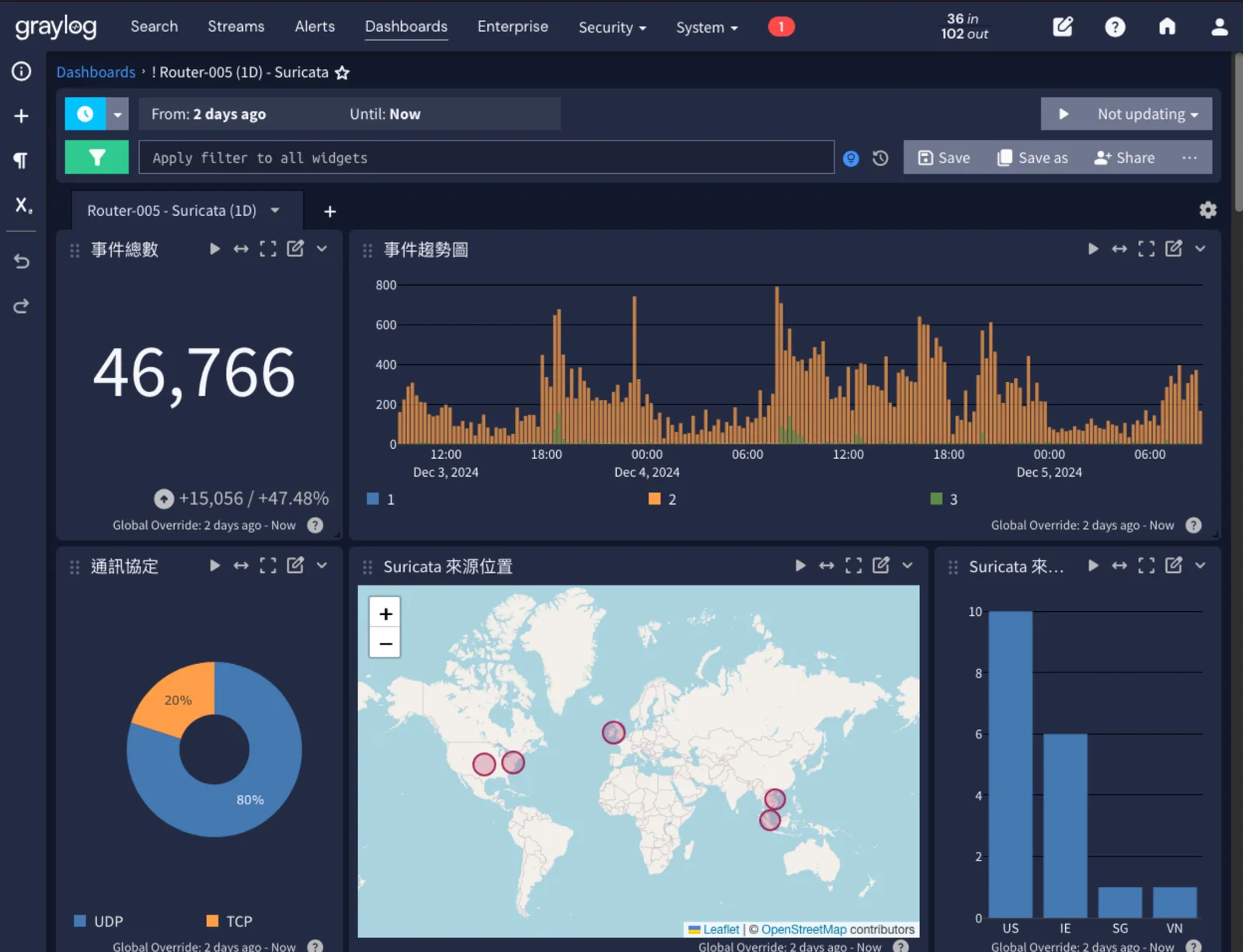Expand 事件趨勢圖 widget to fullscreen
This screenshot has width=1243, height=952.
[1146, 248]
